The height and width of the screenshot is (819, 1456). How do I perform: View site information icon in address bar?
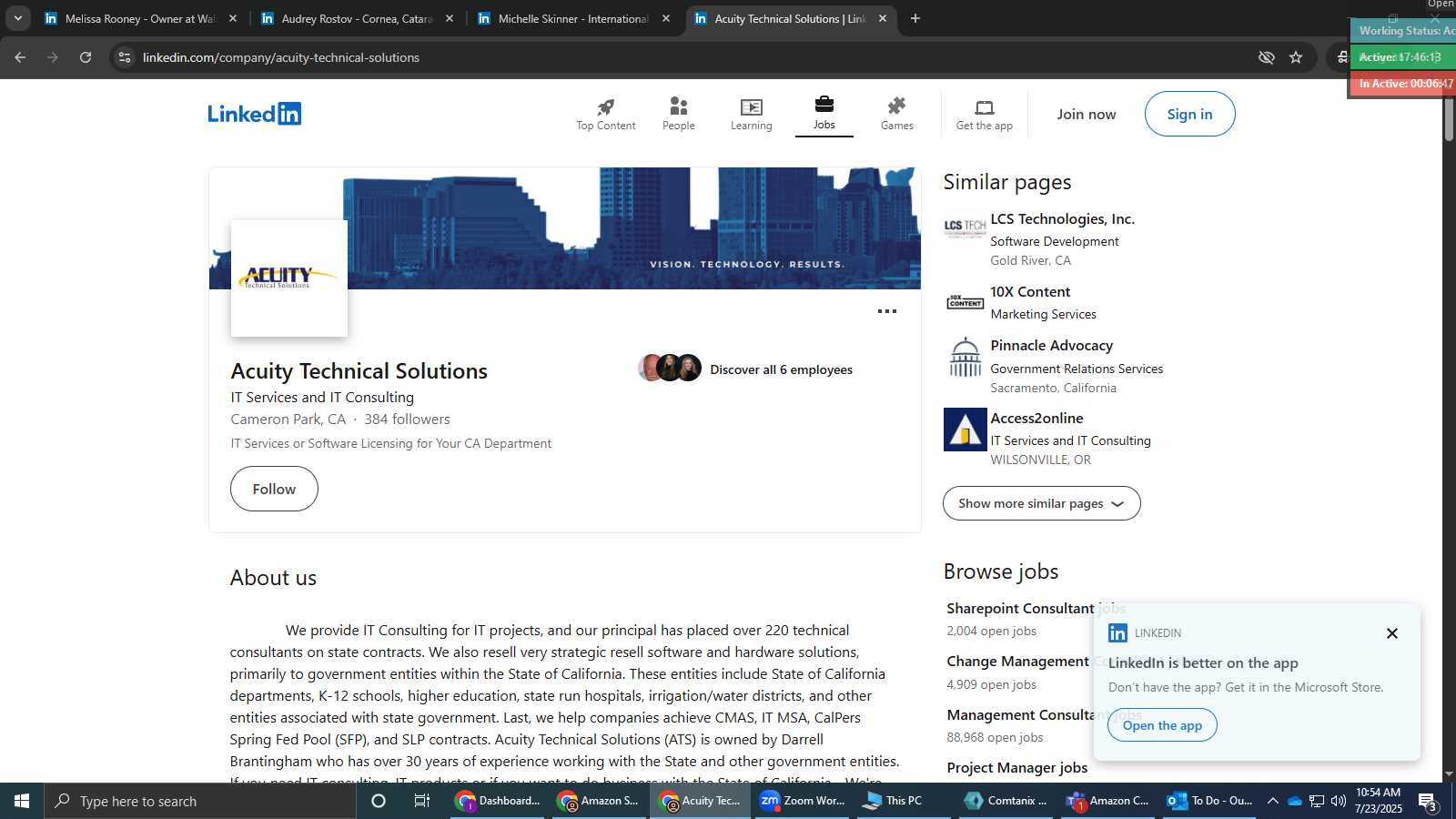[125, 57]
